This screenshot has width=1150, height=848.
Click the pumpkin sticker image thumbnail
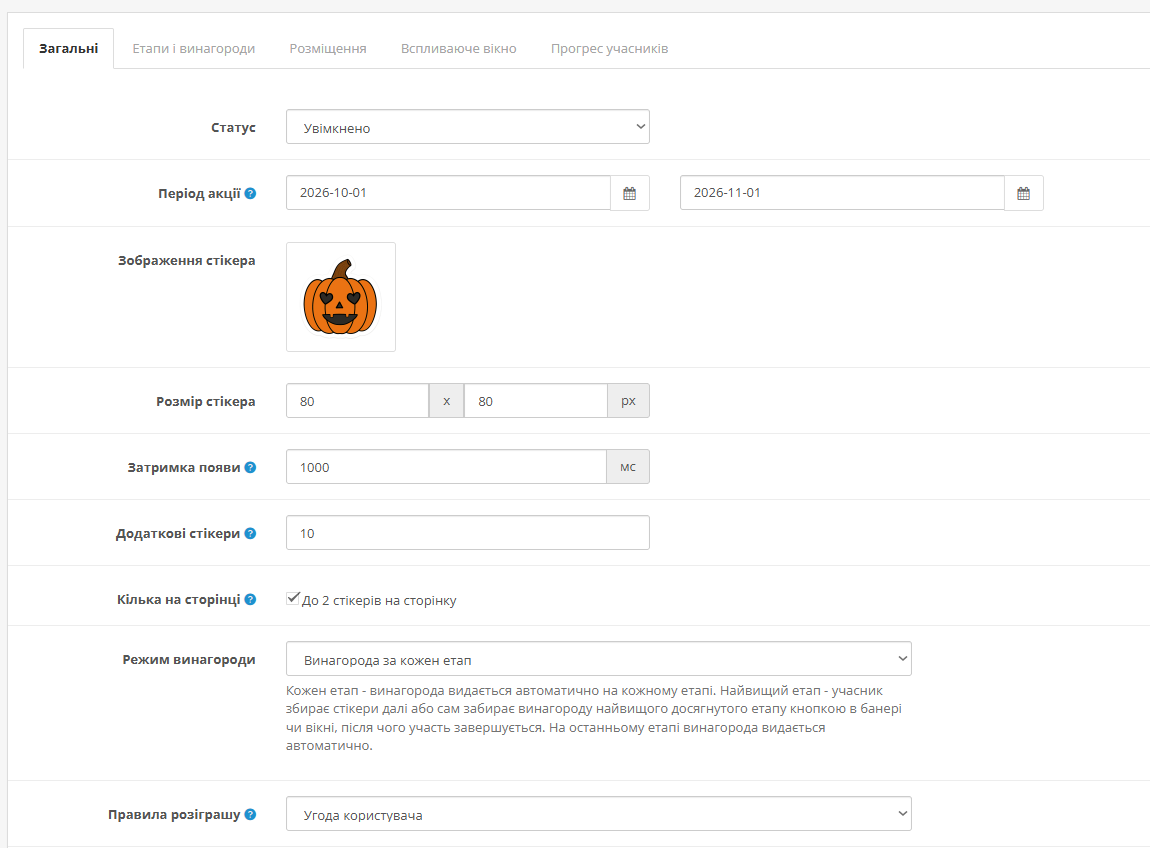pyautogui.click(x=341, y=297)
